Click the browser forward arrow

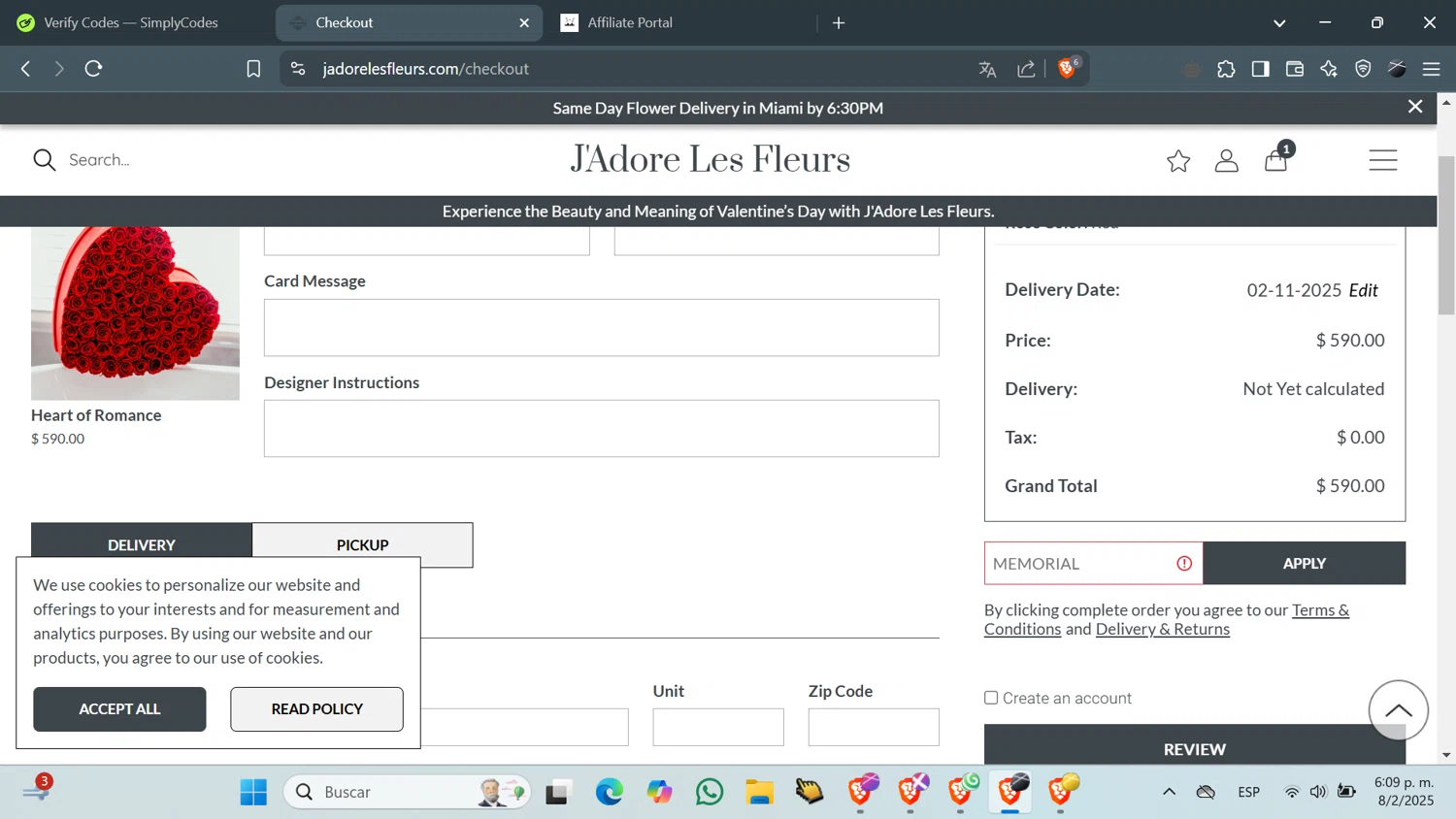click(59, 69)
